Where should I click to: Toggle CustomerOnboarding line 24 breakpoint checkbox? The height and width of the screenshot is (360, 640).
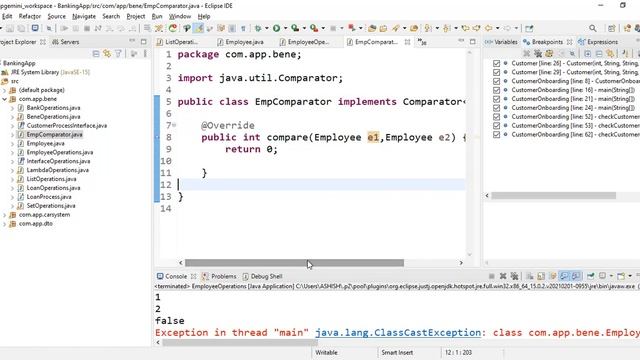pos(496,108)
